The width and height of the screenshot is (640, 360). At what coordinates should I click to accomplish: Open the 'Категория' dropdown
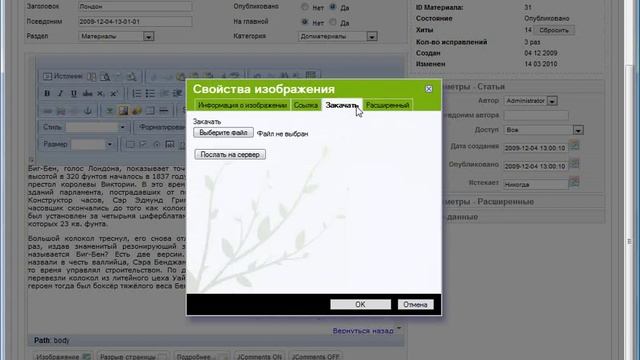coord(337,36)
